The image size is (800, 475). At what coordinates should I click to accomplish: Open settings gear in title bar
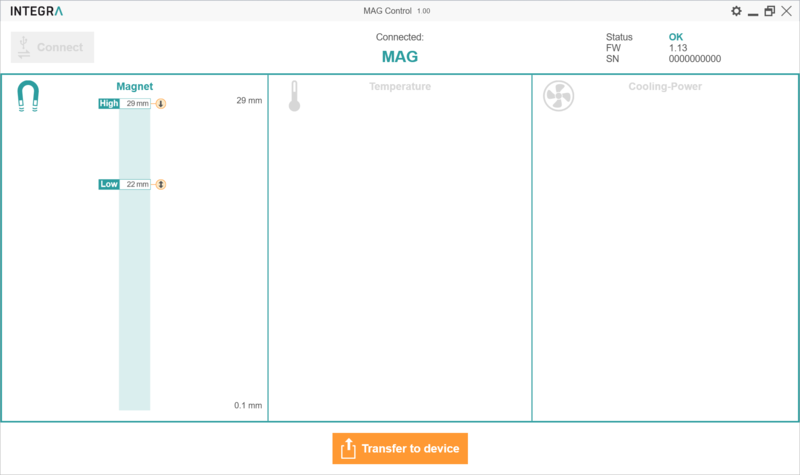click(x=736, y=11)
